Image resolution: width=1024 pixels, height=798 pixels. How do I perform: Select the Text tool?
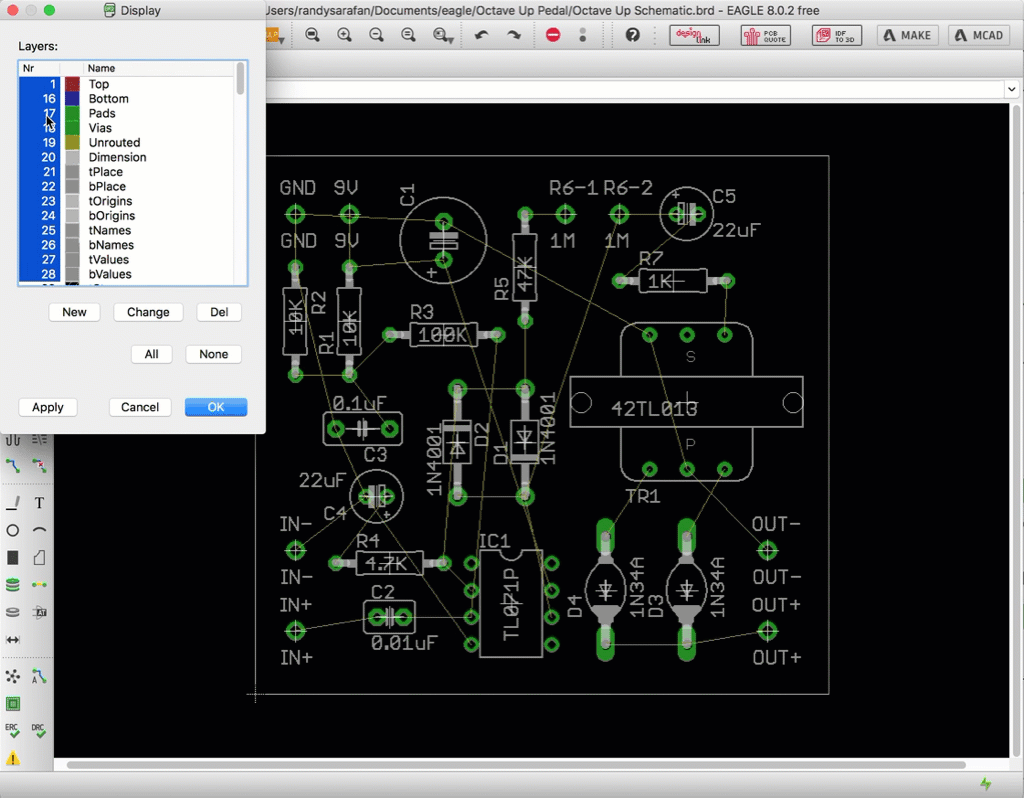click(39, 503)
